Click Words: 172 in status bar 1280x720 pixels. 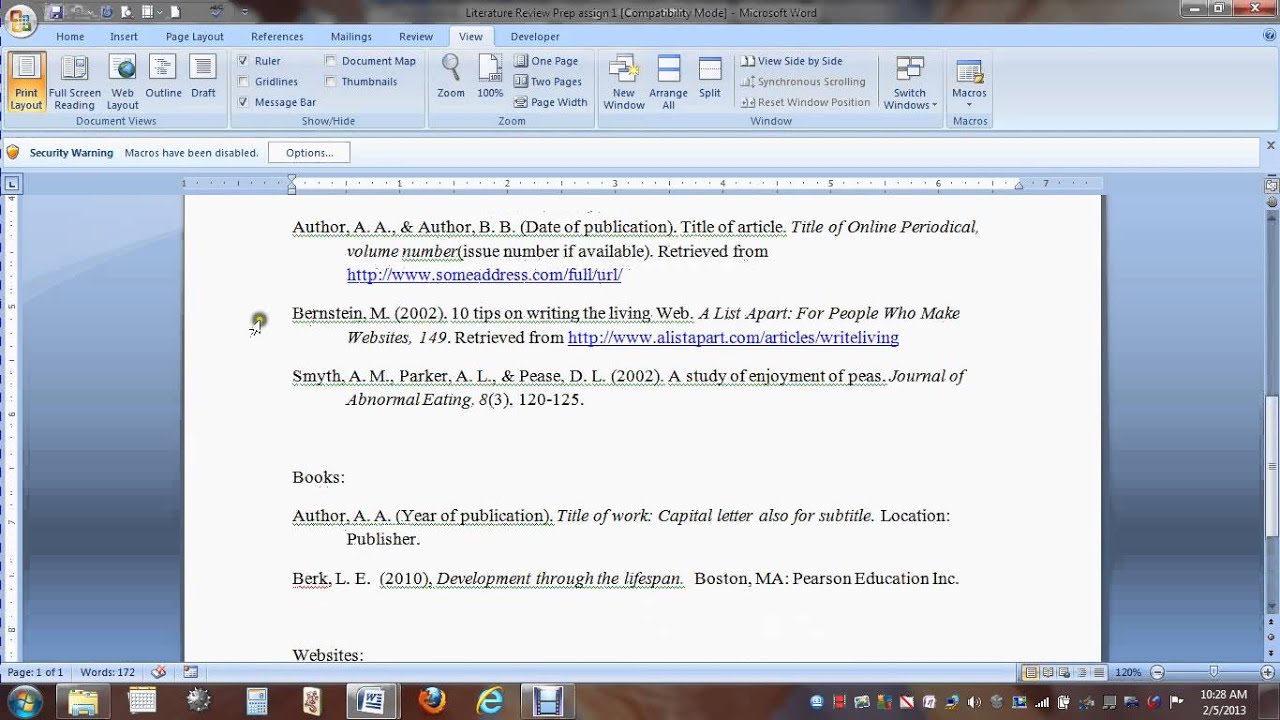[x=107, y=673]
